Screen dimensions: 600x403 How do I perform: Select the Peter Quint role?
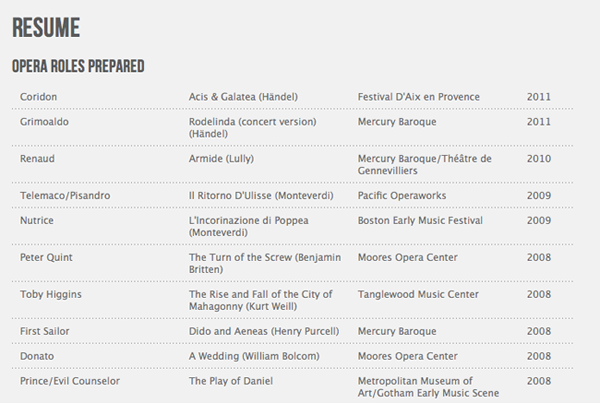[46, 257]
